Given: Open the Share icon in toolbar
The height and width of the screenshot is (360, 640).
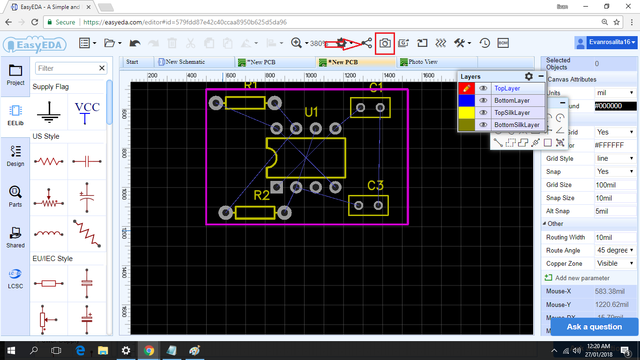Looking at the screenshot, I should point(367,43).
